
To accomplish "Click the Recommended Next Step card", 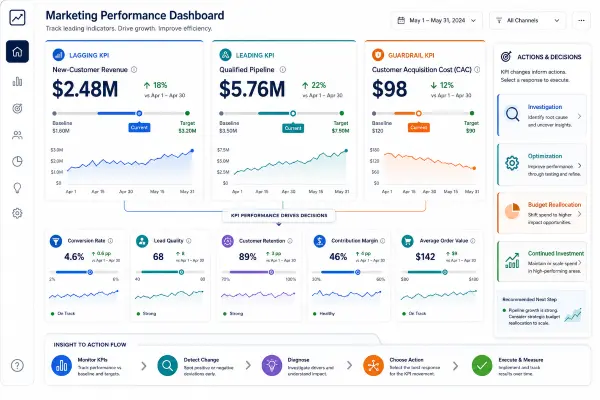I will click(x=541, y=311).
